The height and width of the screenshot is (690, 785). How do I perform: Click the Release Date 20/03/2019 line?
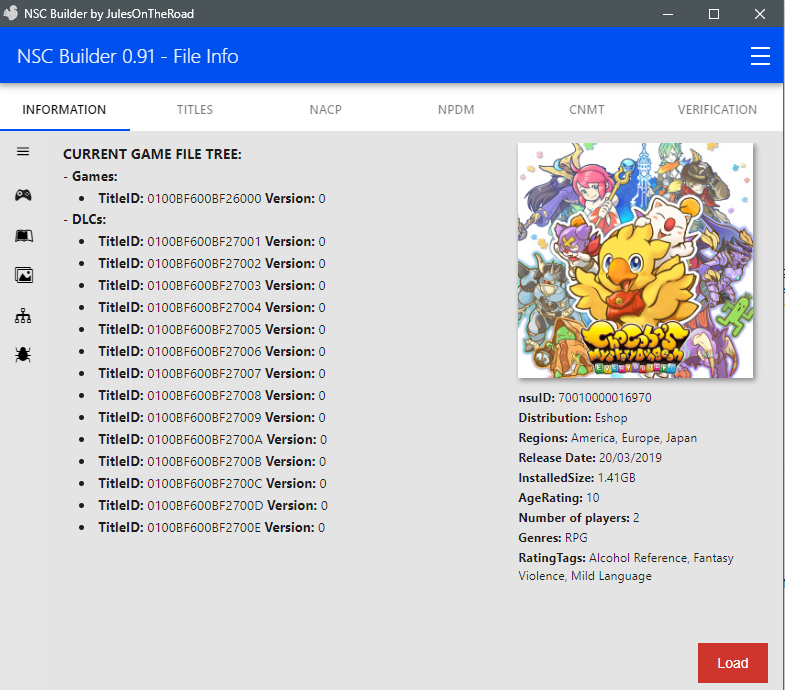click(590, 458)
